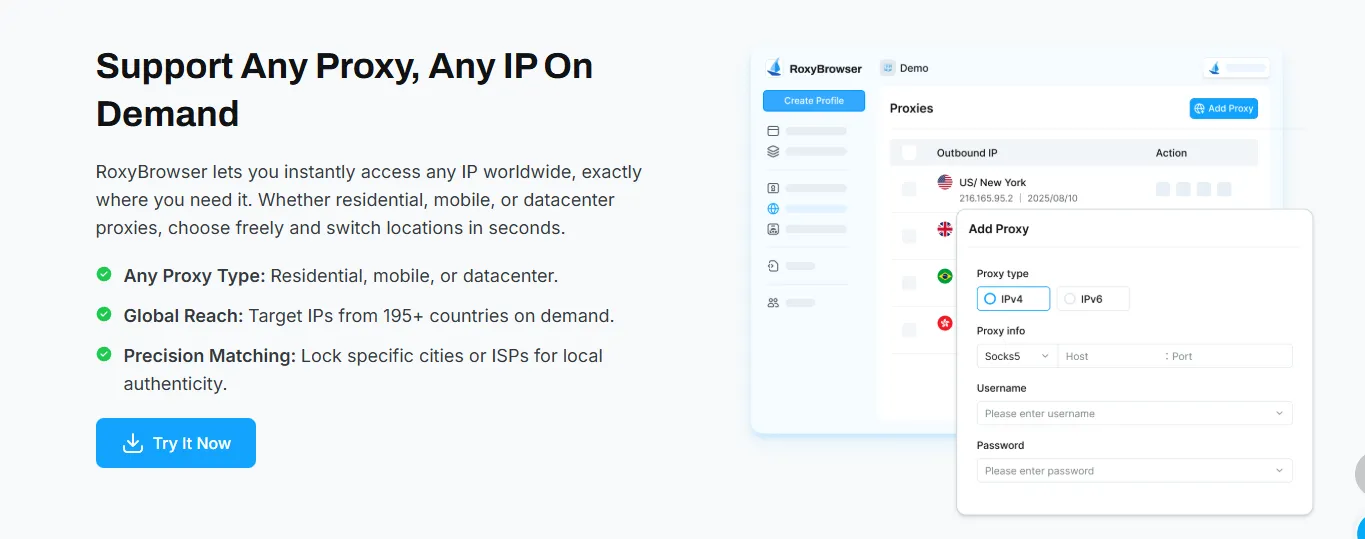Click the Add Proxy button
The image size is (1365, 539).
point(1224,108)
